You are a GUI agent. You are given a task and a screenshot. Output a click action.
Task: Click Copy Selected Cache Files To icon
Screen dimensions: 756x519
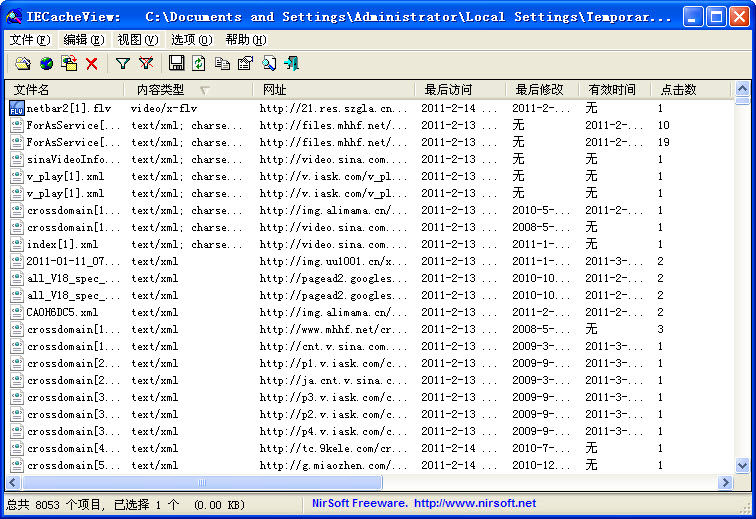pyautogui.click(x=69, y=64)
